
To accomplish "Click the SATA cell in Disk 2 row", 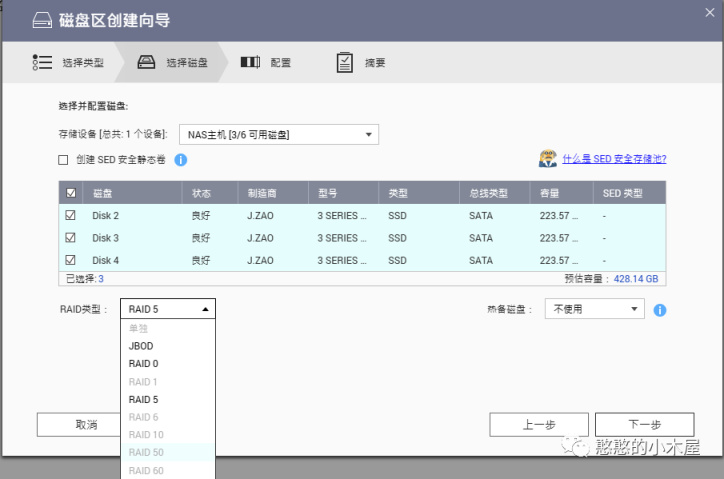I will pyautogui.click(x=481, y=216).
